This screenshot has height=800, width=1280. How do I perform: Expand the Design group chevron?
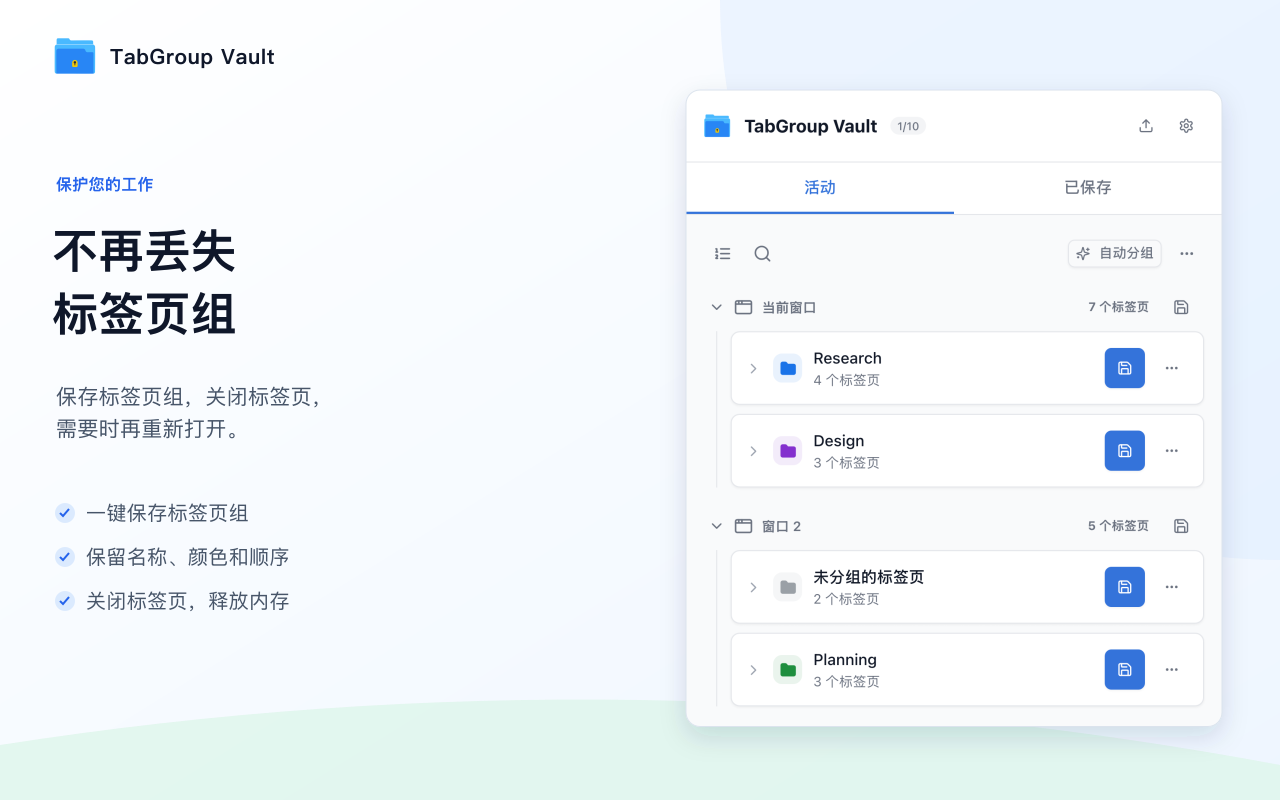pos(753,451)
